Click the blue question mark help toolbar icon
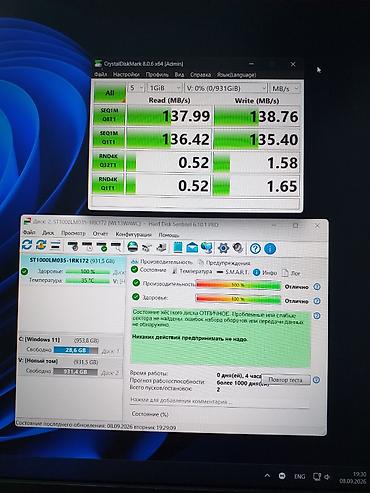This screenshot has height=493, width=370. (255, 249)
